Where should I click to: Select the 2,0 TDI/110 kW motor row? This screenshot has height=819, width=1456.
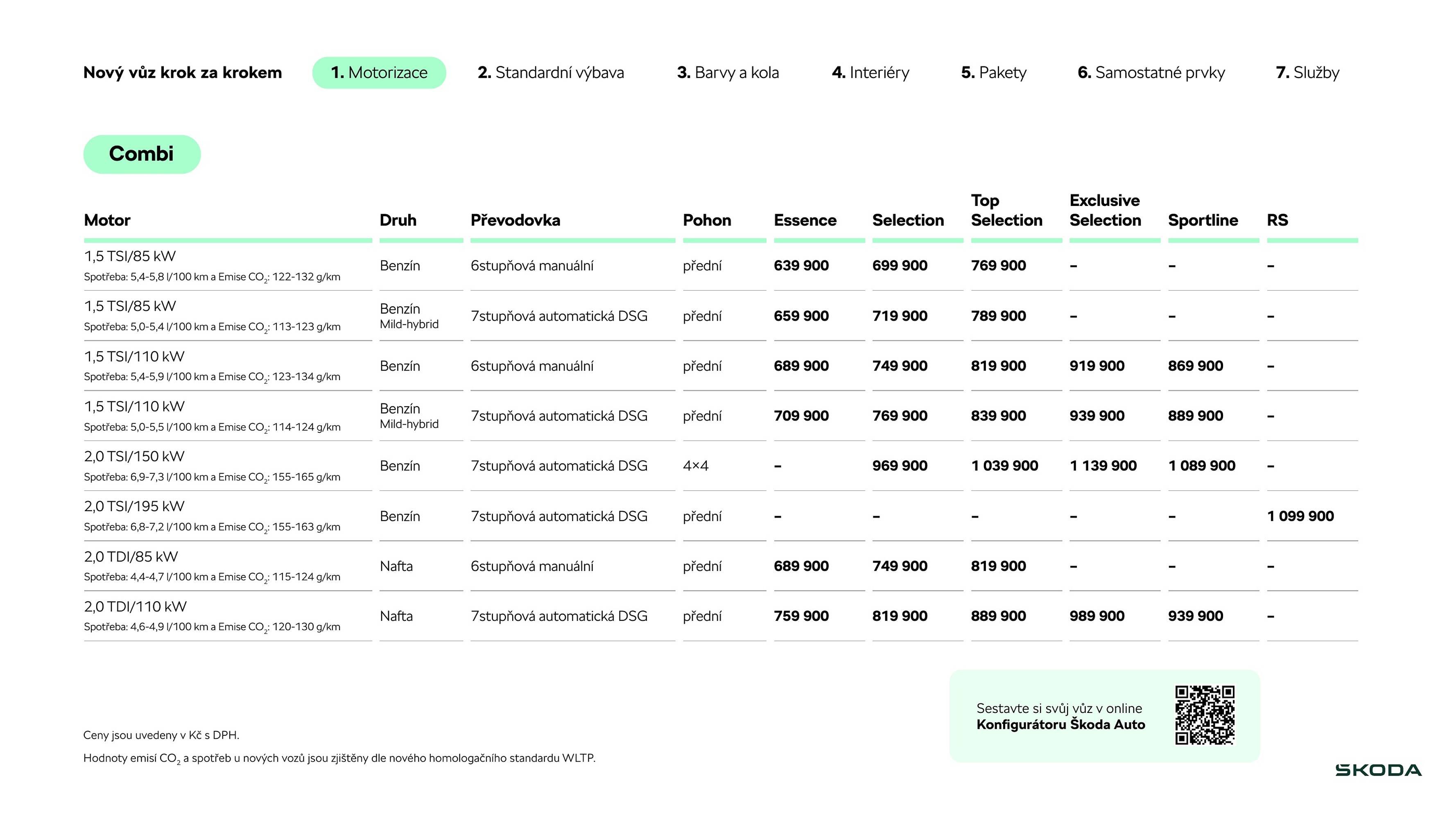pos(135,606)
